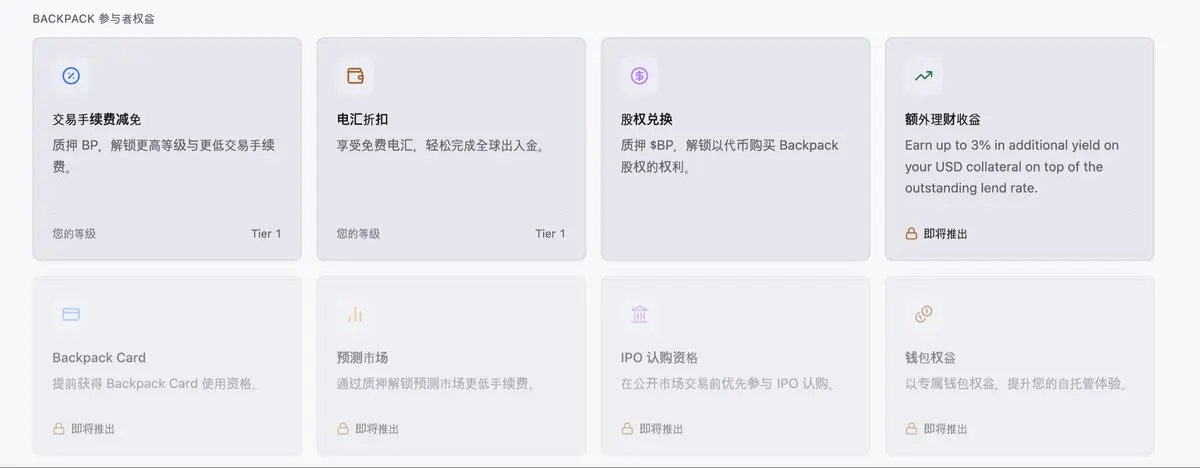Screen dimensions: 1200x468
Task: Click the wallet icon on 电汇折扣 card
Action: click(x=355, y=75)
